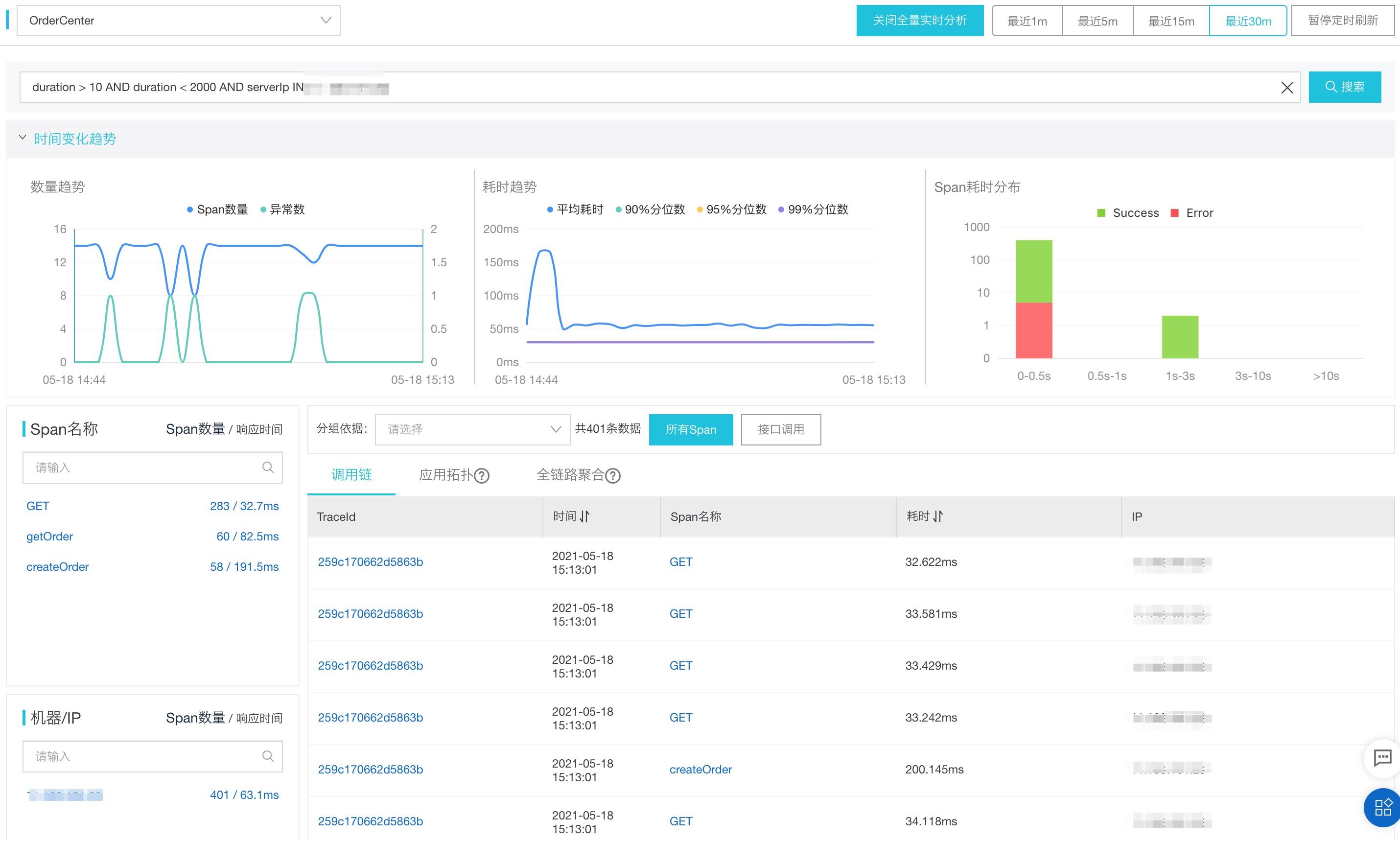Click the getOrder span name link
The image size is (1400, 841).
[50, 537]
